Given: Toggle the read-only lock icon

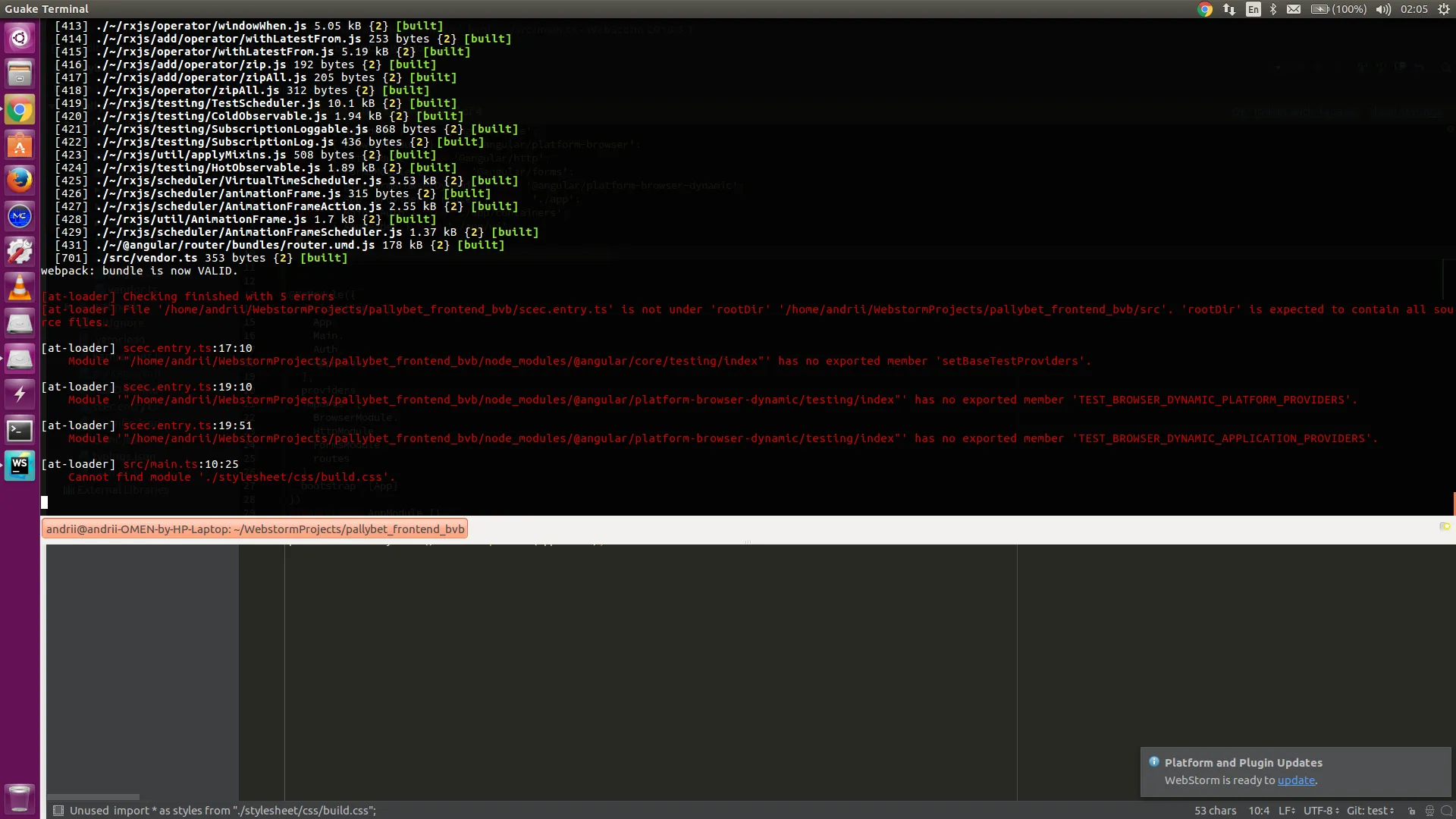Looking at the screenshot, I should 1411,811.
